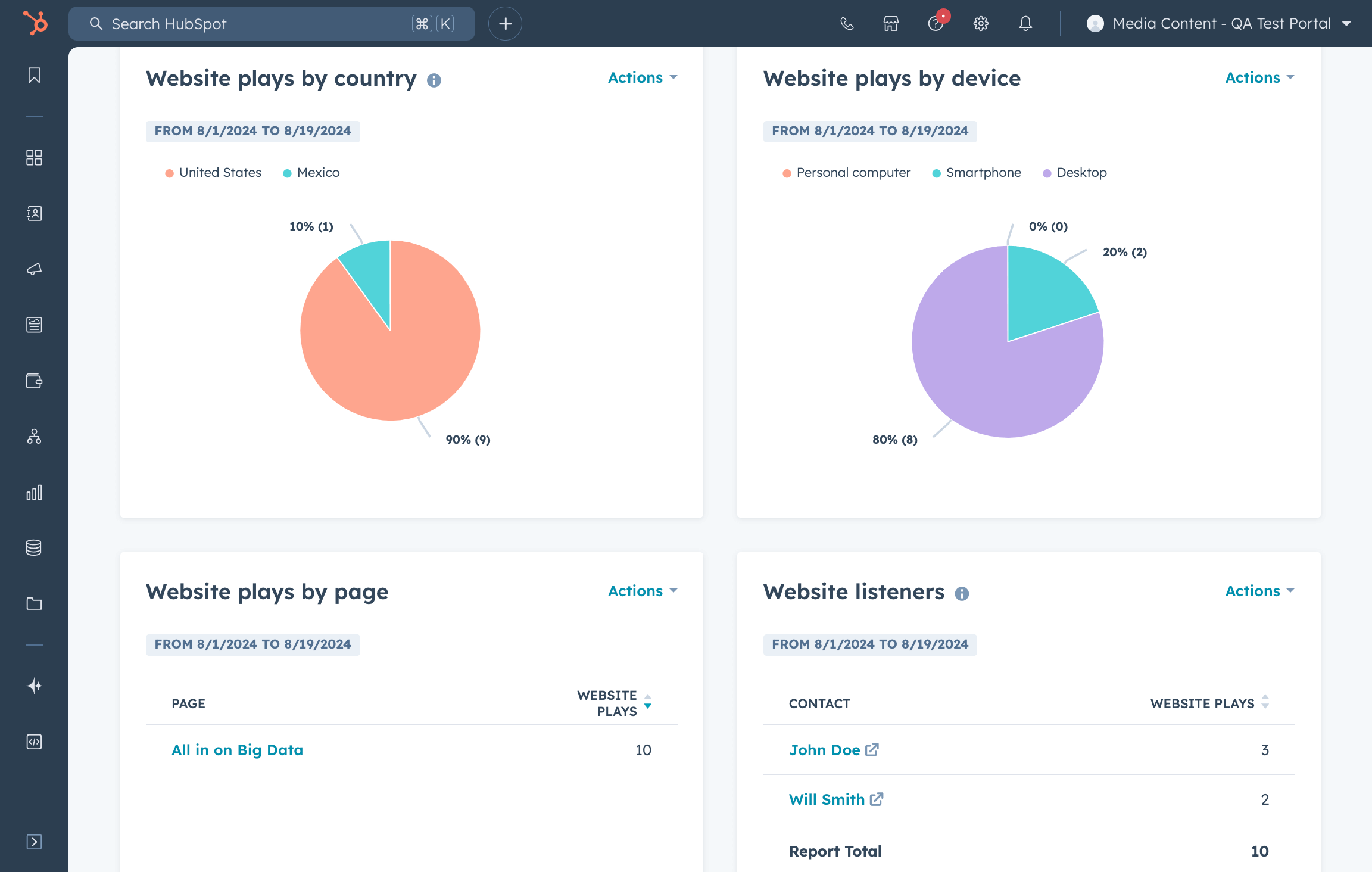Toggle Desktop legend item in device chart
1372x872 pixels.
tap(1081, 173)
